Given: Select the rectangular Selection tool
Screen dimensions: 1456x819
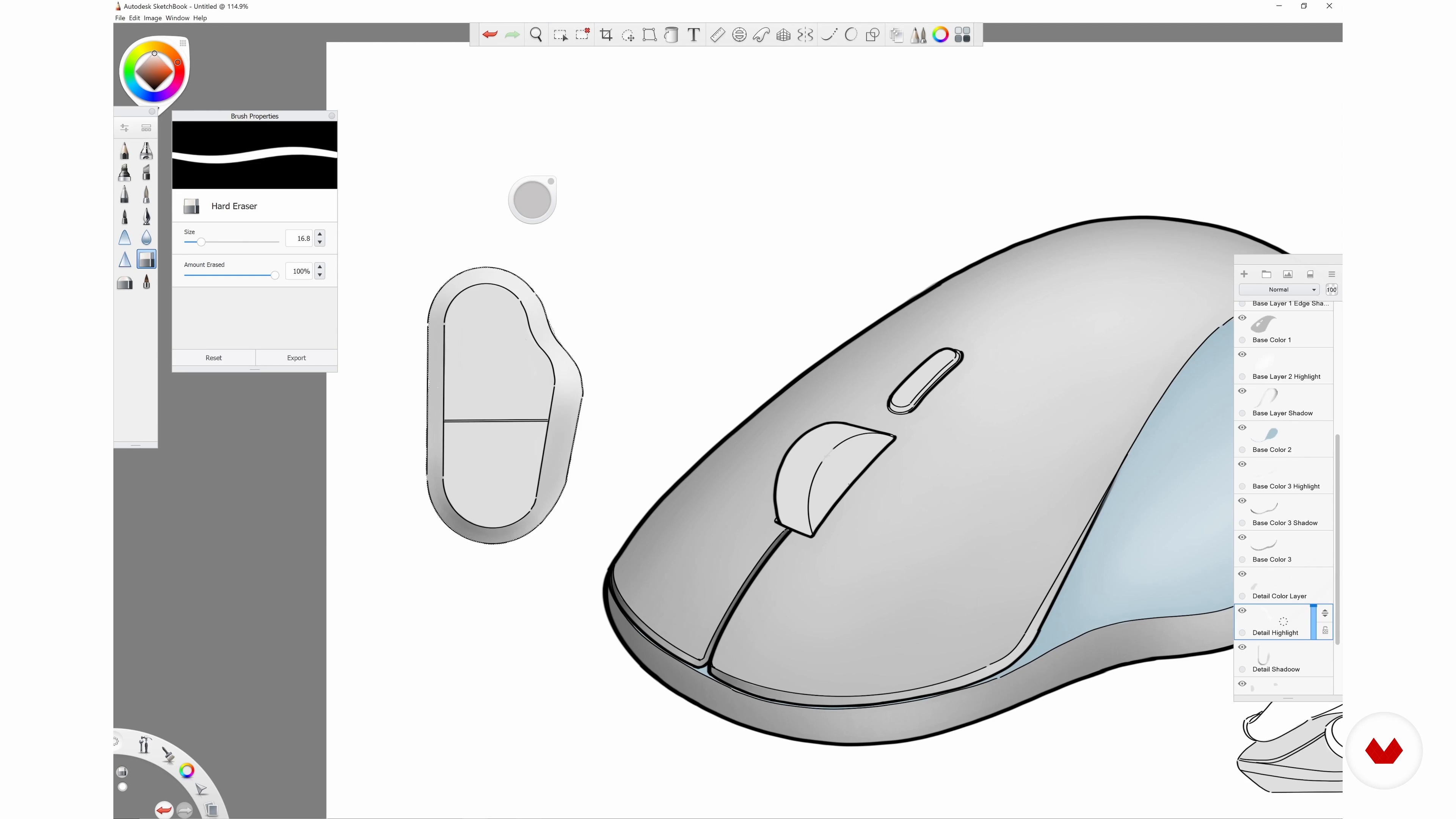Looking at the screenshot, I should point(560,35).
